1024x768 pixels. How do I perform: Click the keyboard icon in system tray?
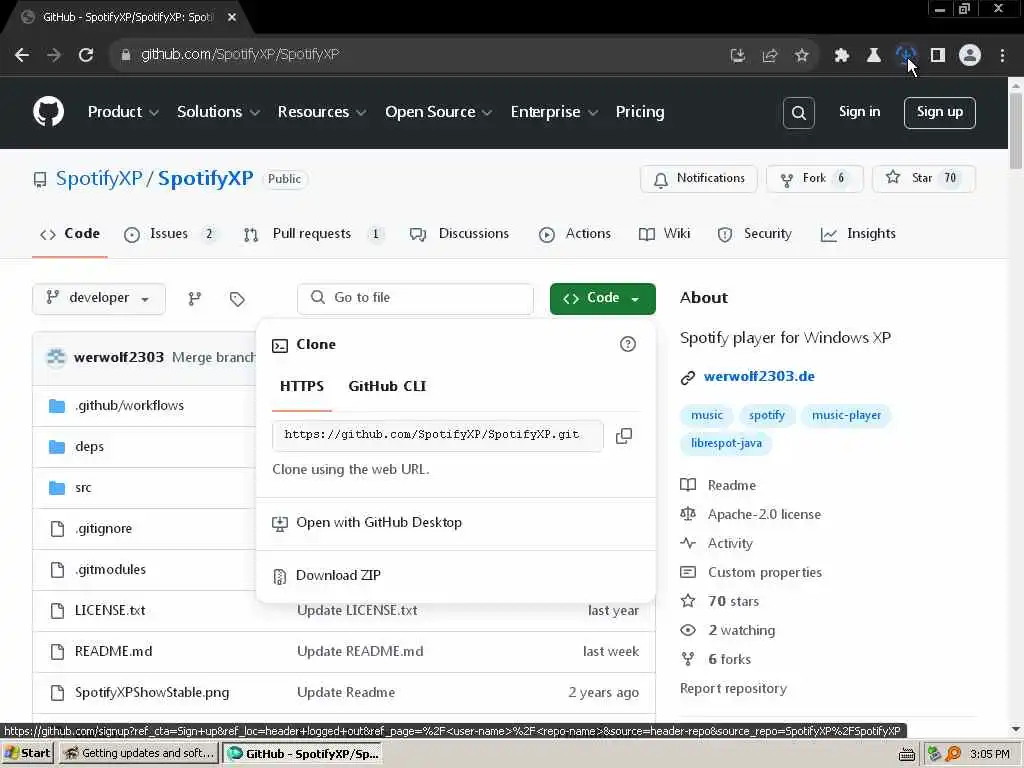point(906,754)
